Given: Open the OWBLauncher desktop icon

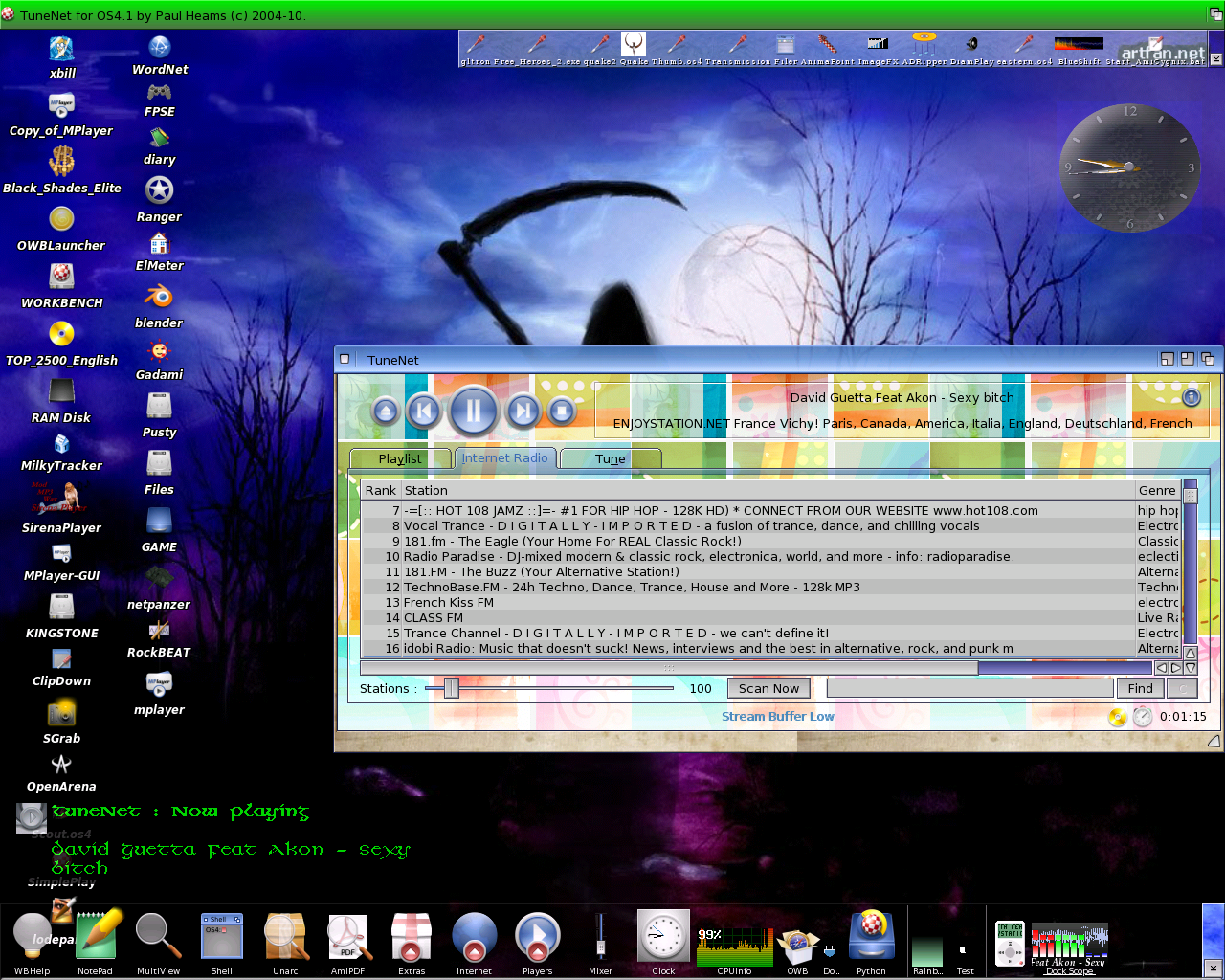Looking at the screenshot, I should pyautogui.click(x=61, y=229).
